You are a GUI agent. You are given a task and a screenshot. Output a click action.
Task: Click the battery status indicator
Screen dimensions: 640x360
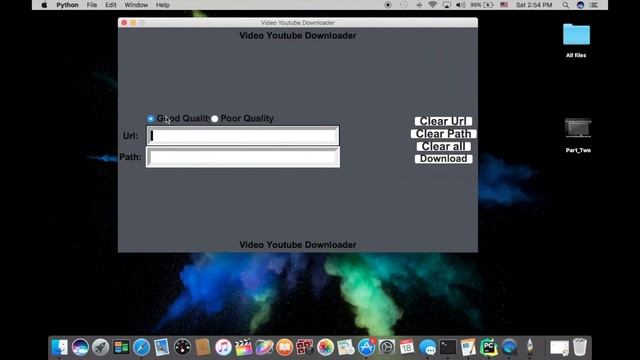coord(482,5)
